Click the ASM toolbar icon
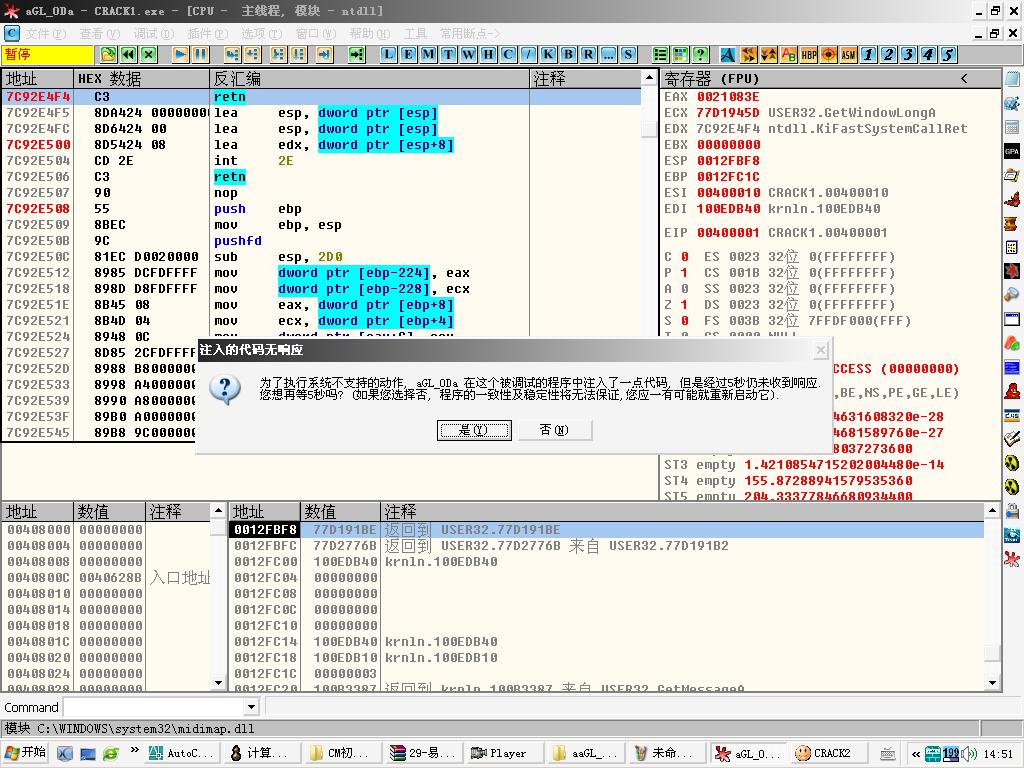 (x=848, y=54)
